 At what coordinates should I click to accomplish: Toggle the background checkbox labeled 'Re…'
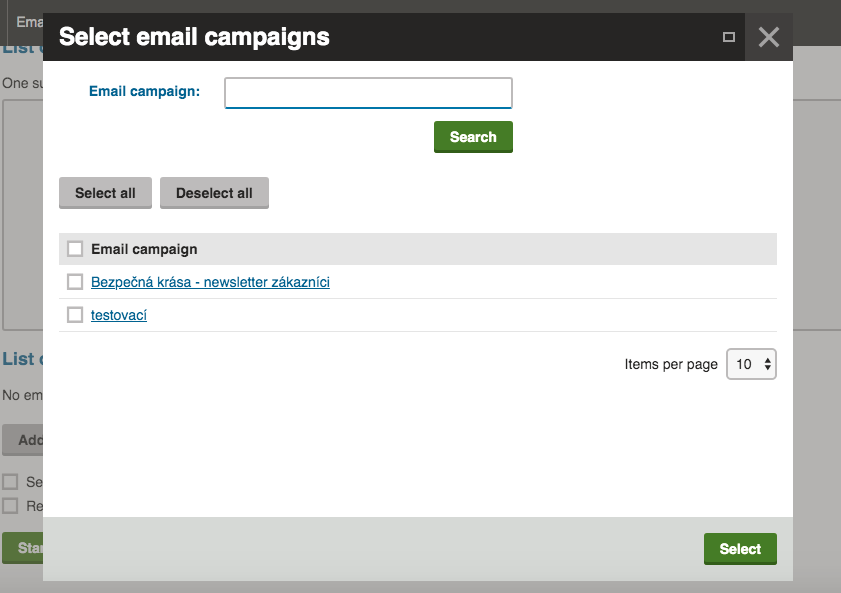11,506
